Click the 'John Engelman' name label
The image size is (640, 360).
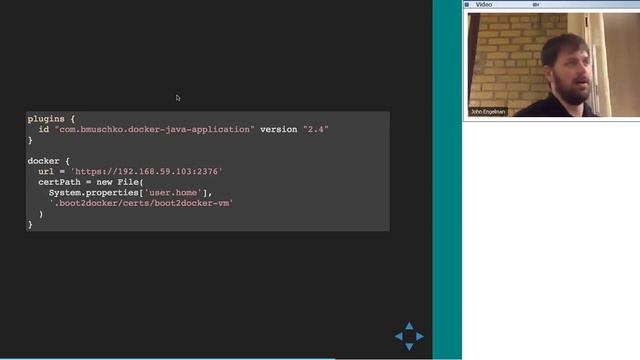click(488, 112)
